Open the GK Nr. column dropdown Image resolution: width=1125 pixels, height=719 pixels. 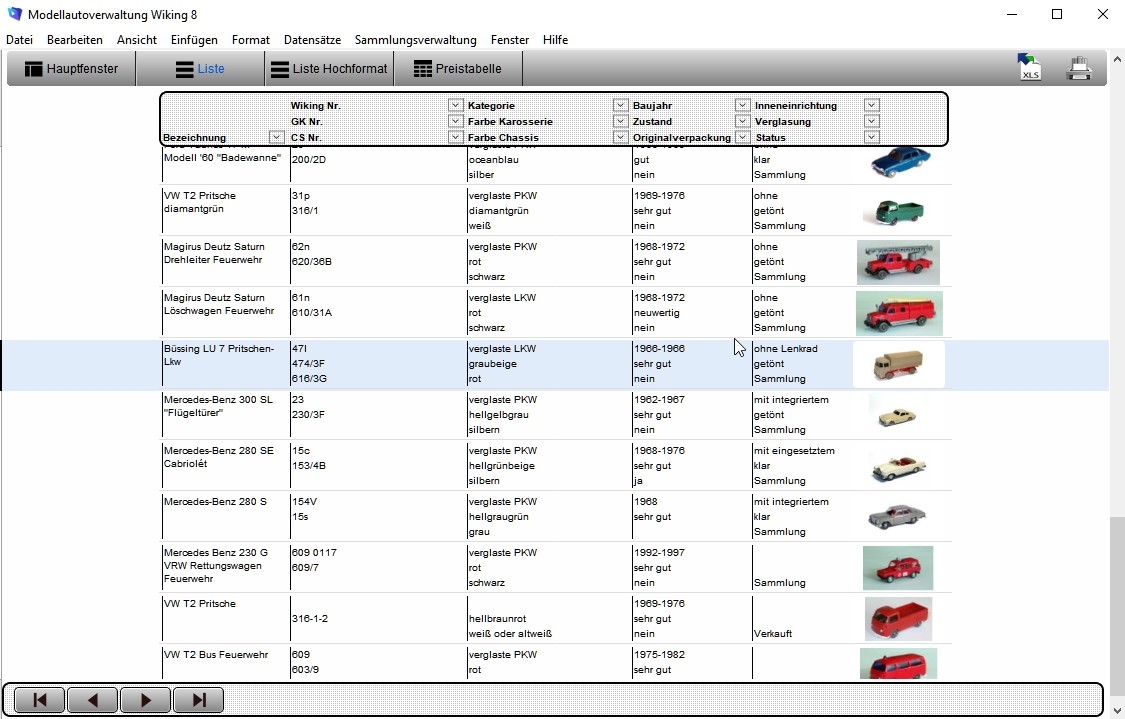tap(455, 121)
